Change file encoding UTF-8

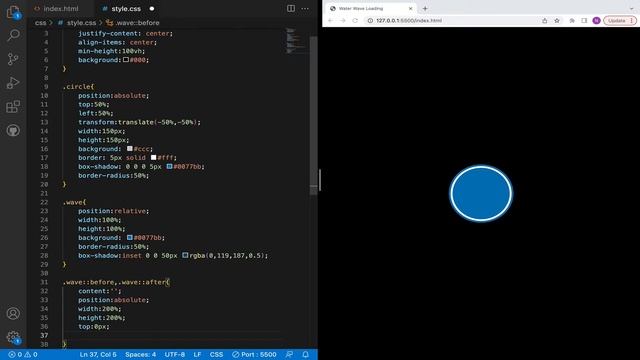(x=175, y=355)
